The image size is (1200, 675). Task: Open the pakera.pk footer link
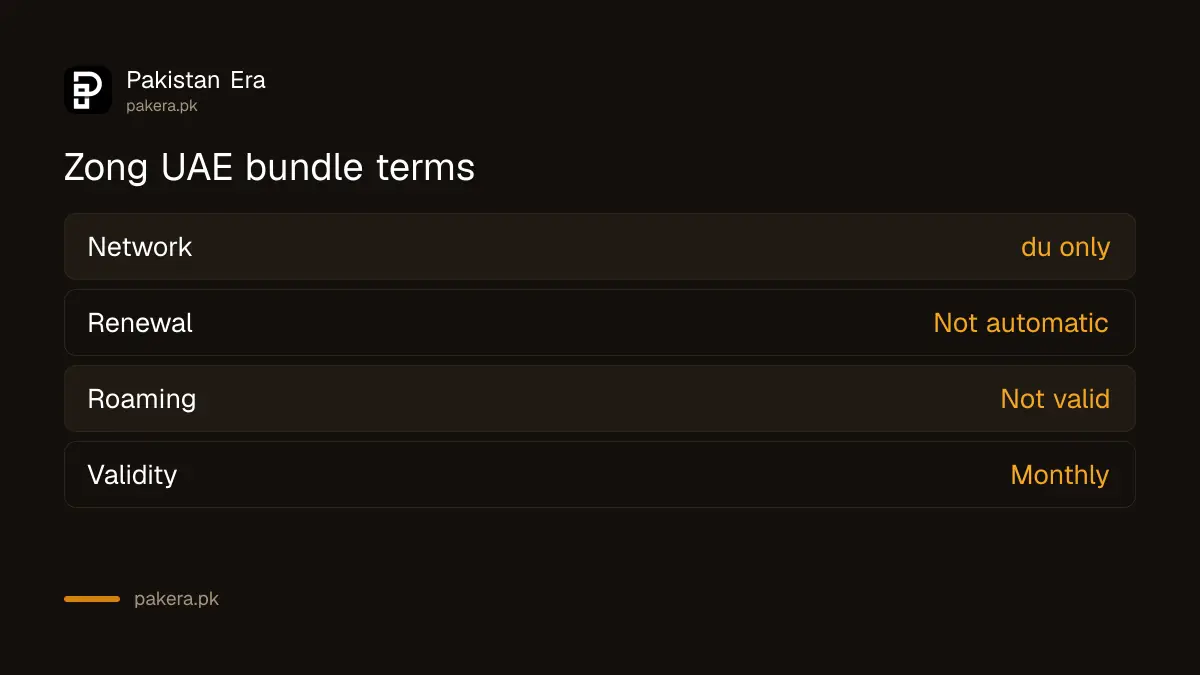point(176,599)
